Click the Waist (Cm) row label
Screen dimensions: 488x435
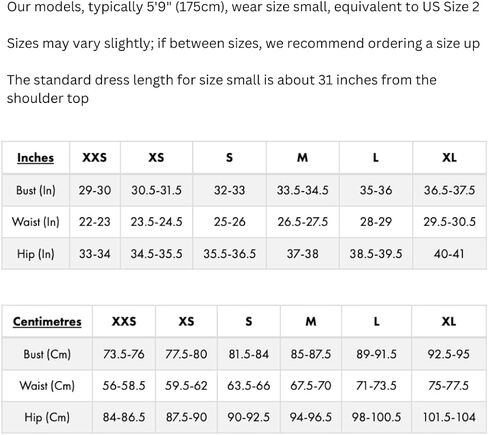point(47,386)
